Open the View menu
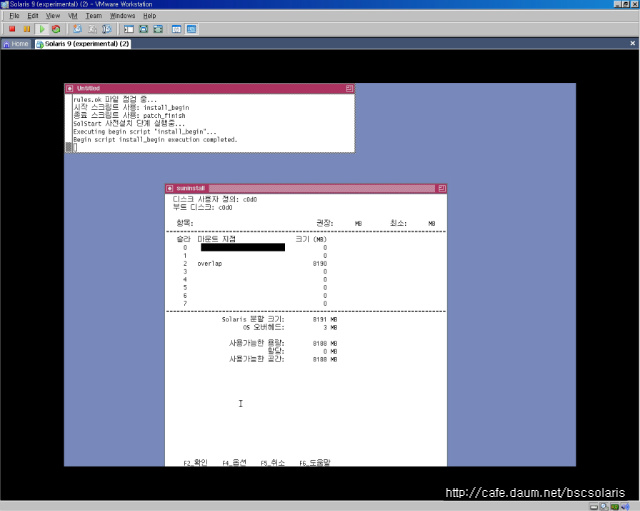 (x=53, y=16)
